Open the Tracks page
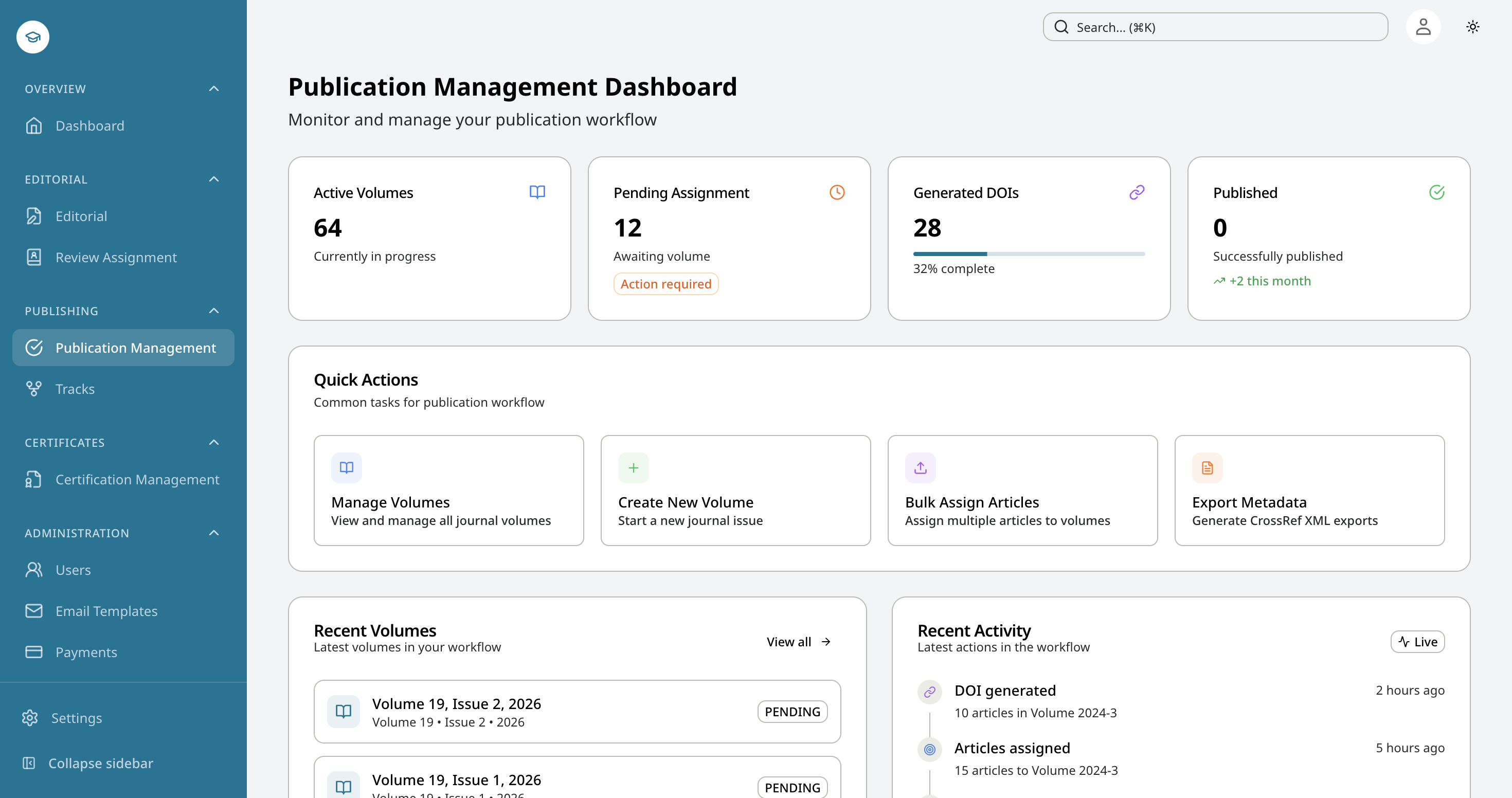1512x798 pixels. click(x=123, y=388)
